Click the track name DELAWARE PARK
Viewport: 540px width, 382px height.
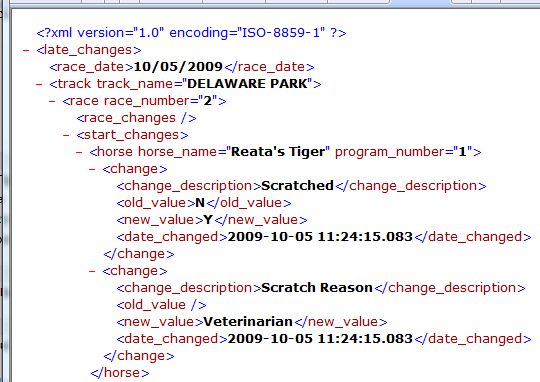click(x=247, y=83)
